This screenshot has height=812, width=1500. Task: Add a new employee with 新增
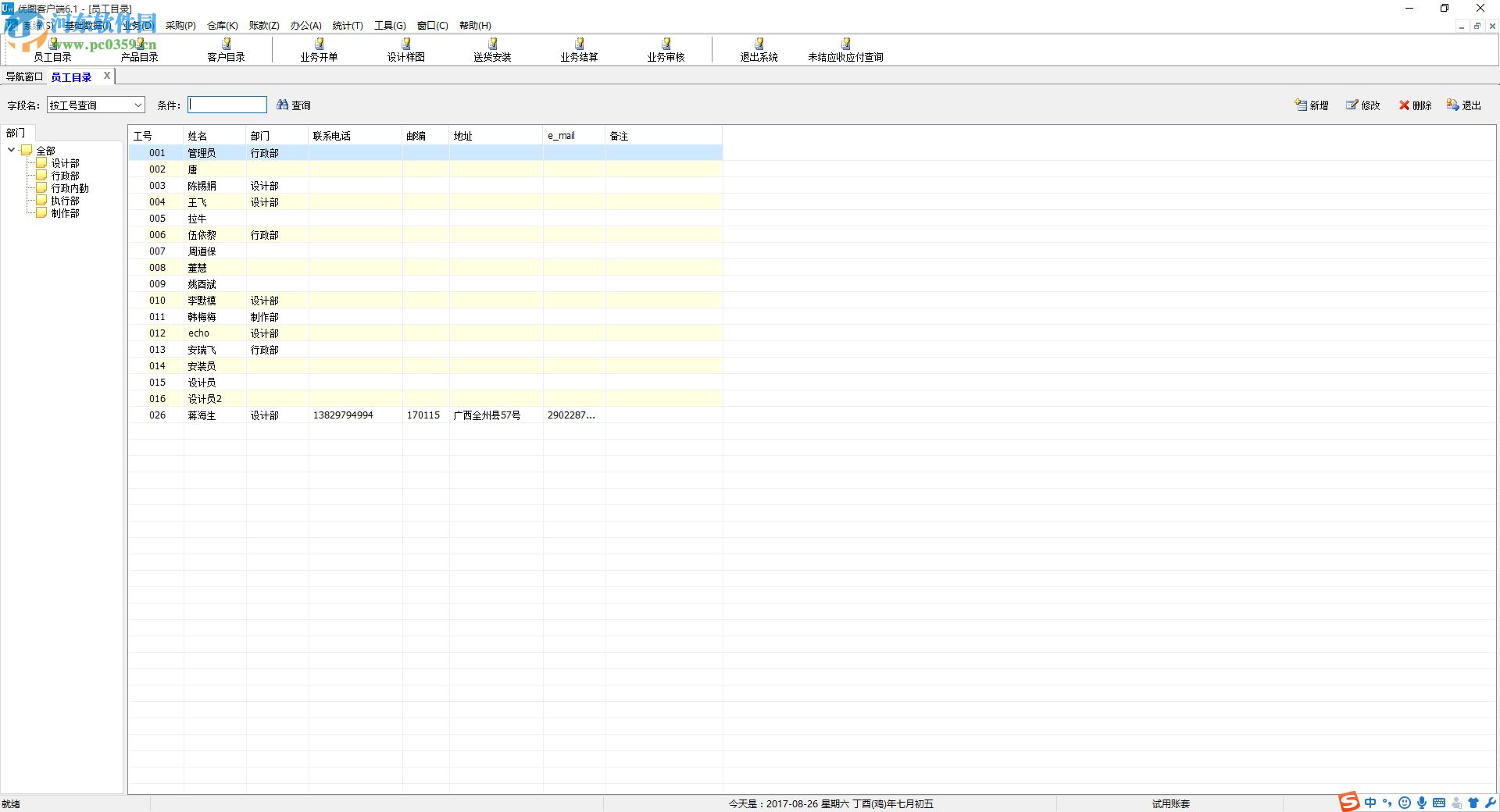(x=1312, y=105)
